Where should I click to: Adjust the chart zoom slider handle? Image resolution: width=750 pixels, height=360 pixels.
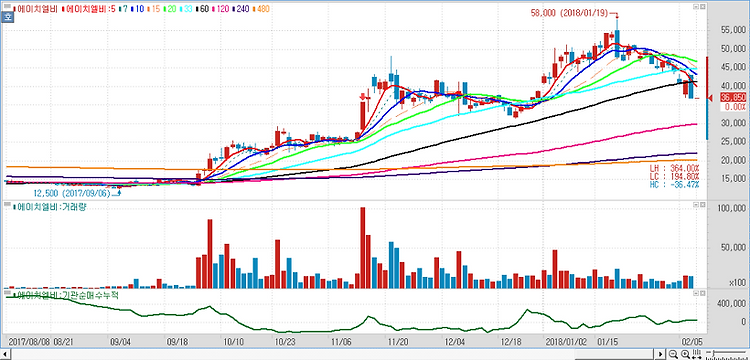click(713, 354)
